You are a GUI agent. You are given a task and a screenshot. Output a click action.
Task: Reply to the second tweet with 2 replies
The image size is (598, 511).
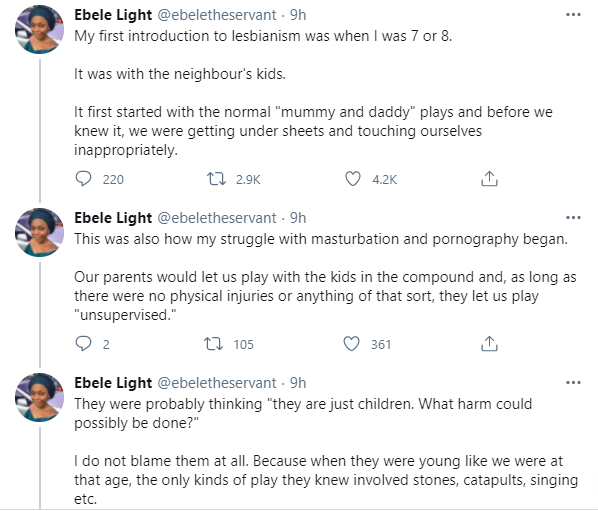click(x=84, y=344)
